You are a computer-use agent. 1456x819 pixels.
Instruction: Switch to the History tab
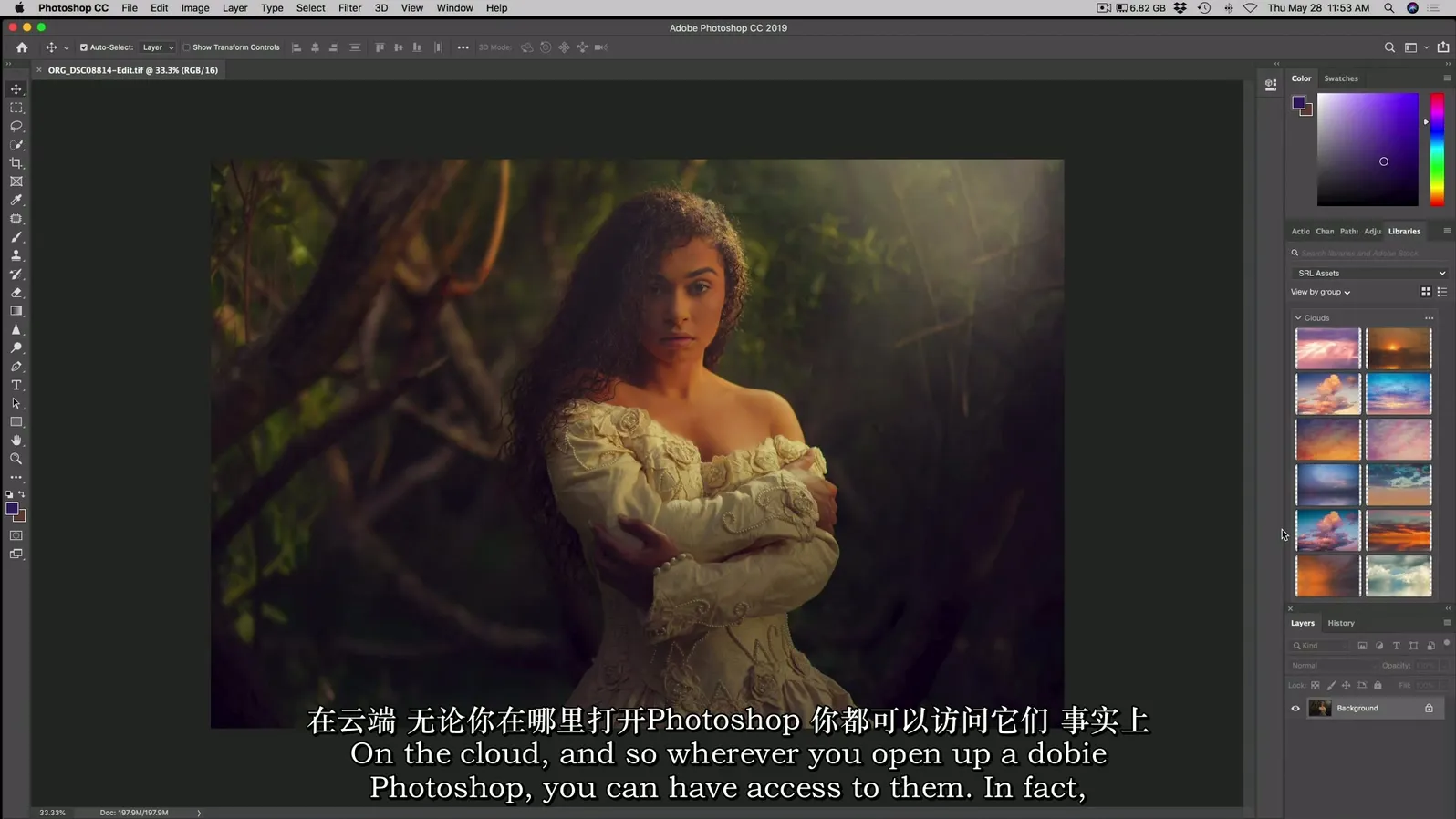pos(1340,623)
